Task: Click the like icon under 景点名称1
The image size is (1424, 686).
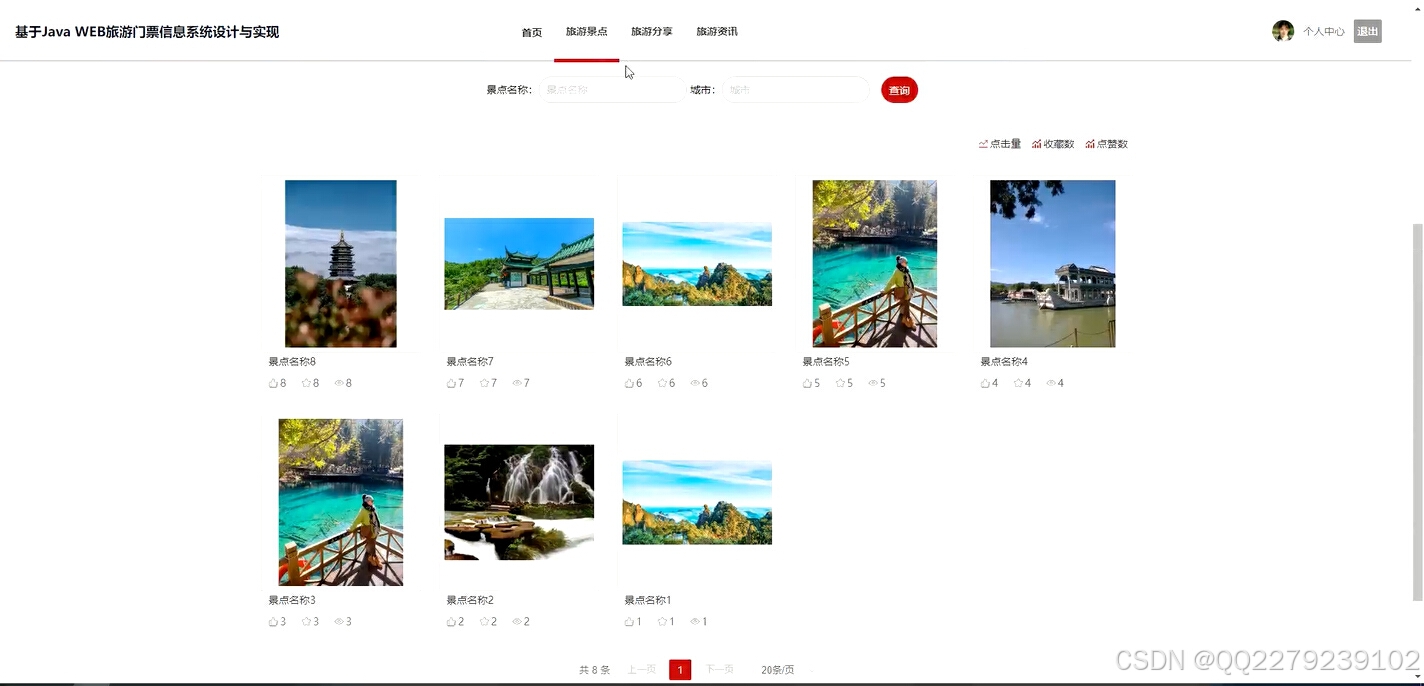Action: coord(628,621)
